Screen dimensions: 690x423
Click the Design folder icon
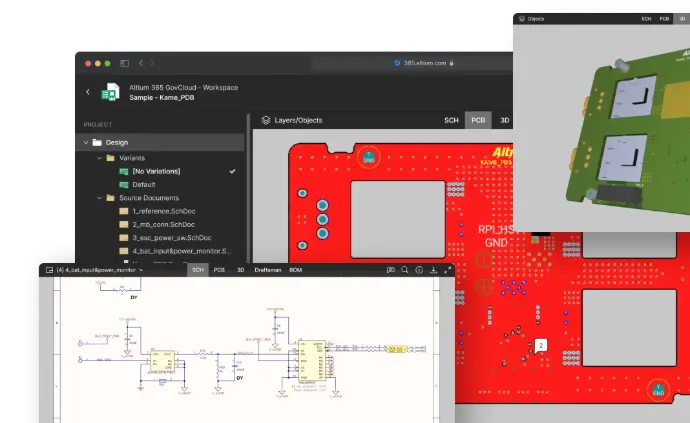pos(97,142)
